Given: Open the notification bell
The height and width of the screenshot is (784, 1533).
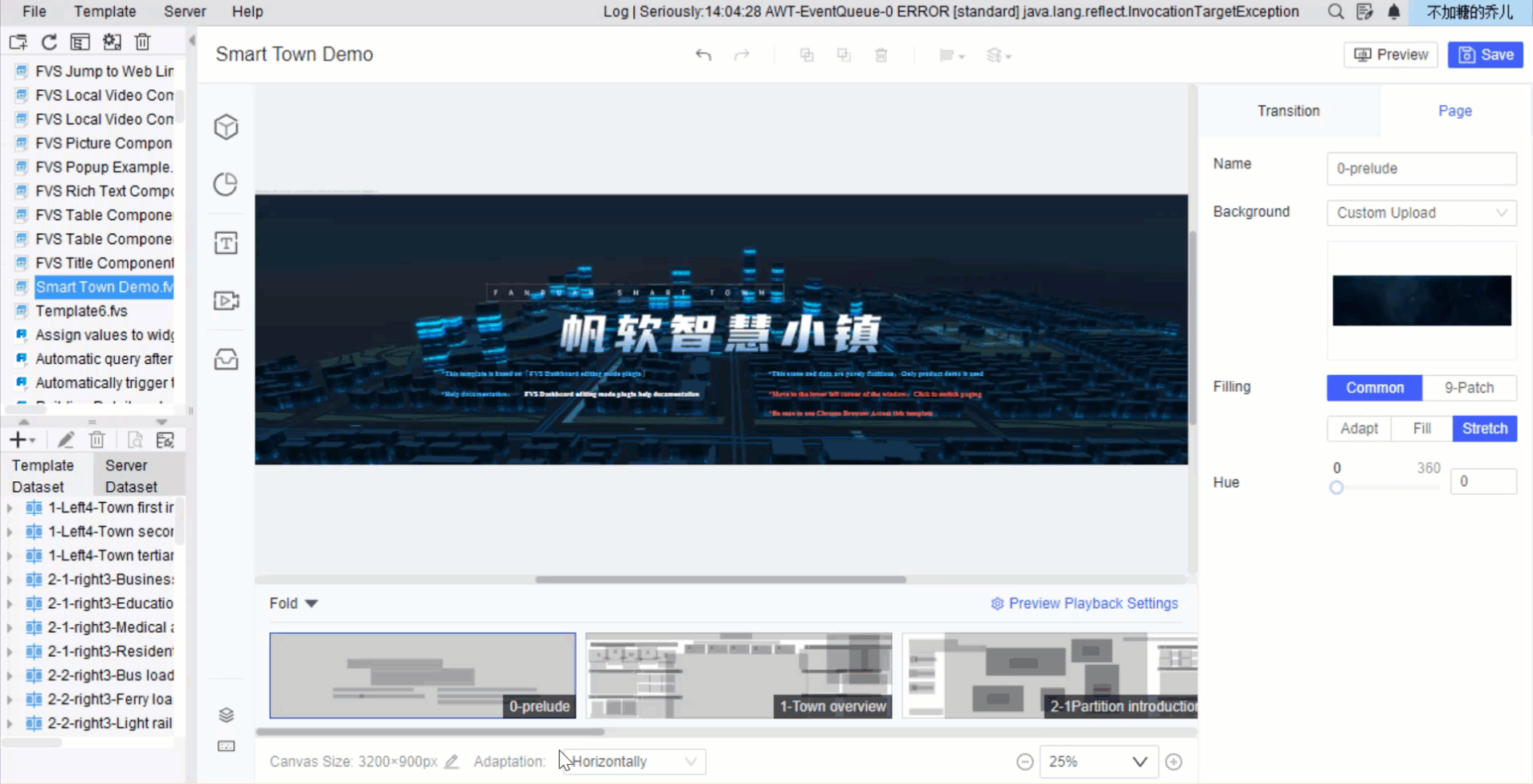Looking at the screenshot, I should pyautogui.click(x=1394, y=11).
